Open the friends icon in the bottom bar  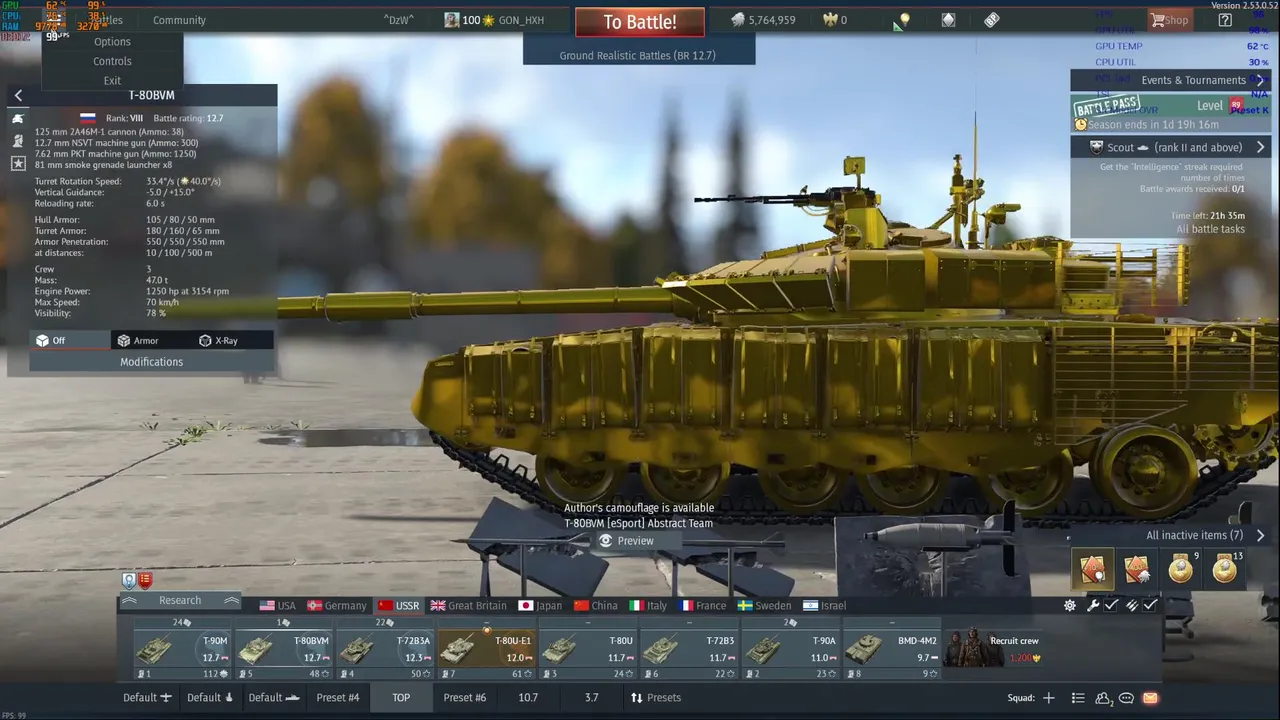point(1103,698)
